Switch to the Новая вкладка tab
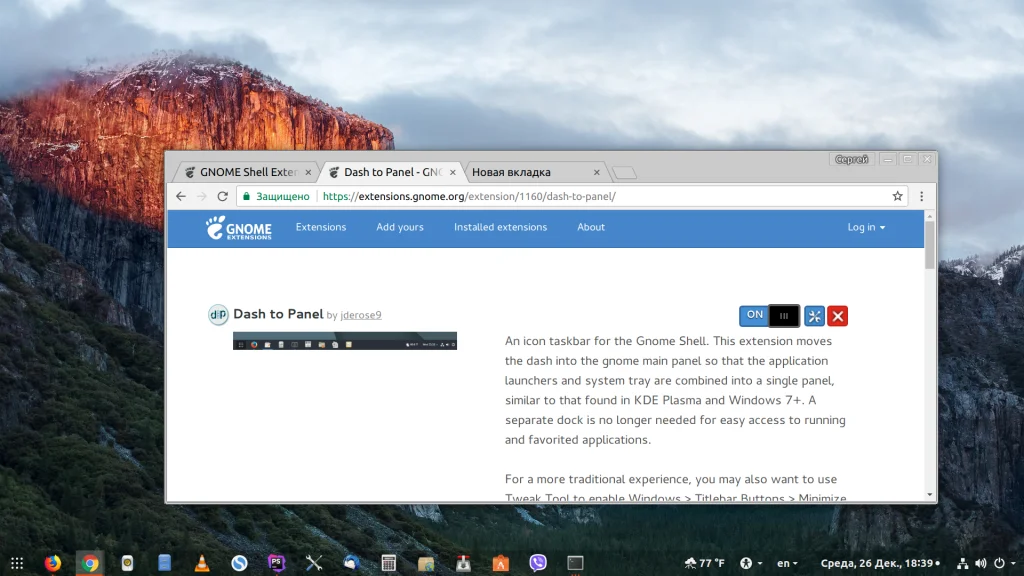 536,172
